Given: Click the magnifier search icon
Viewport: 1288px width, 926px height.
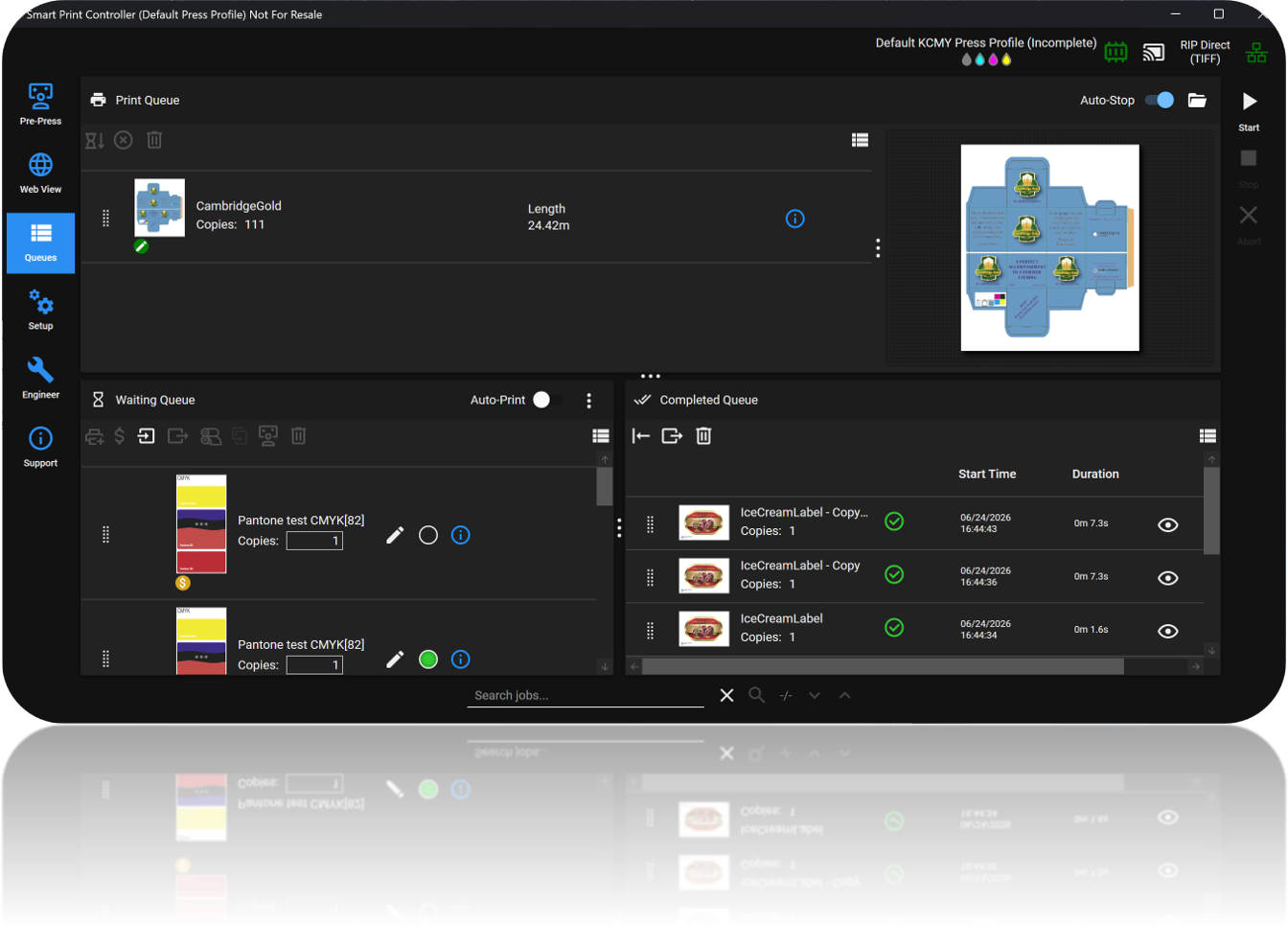Looking at the screenshot, I should 757,696.
